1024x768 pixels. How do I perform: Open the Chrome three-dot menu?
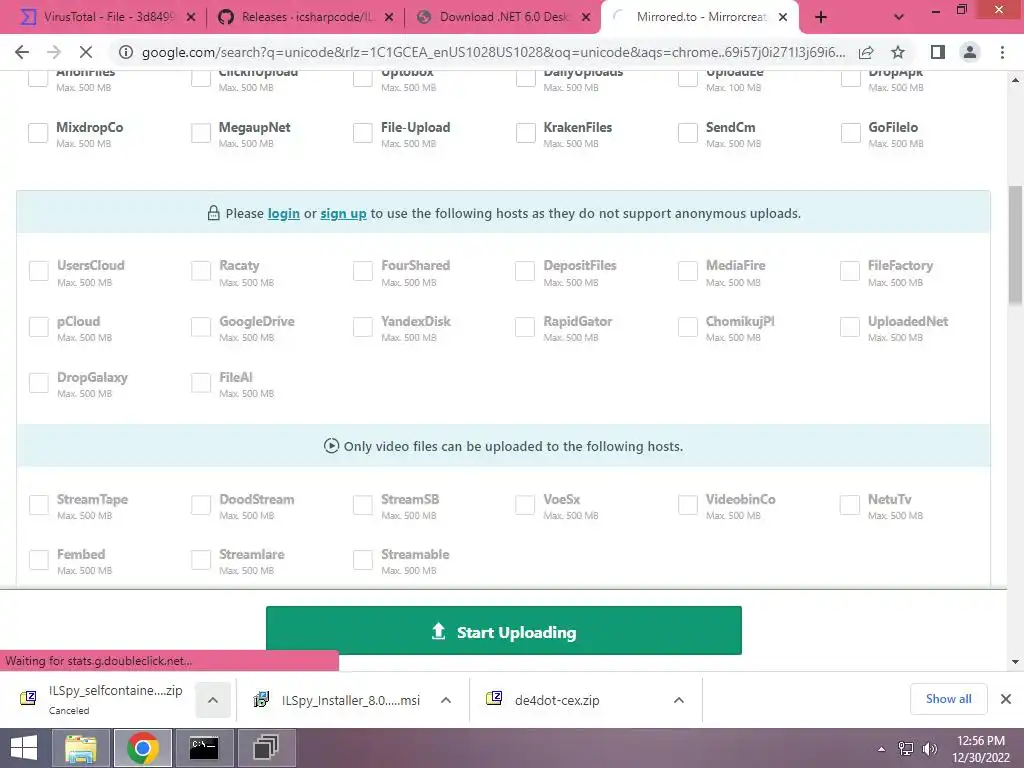[x=1002, y=52]
